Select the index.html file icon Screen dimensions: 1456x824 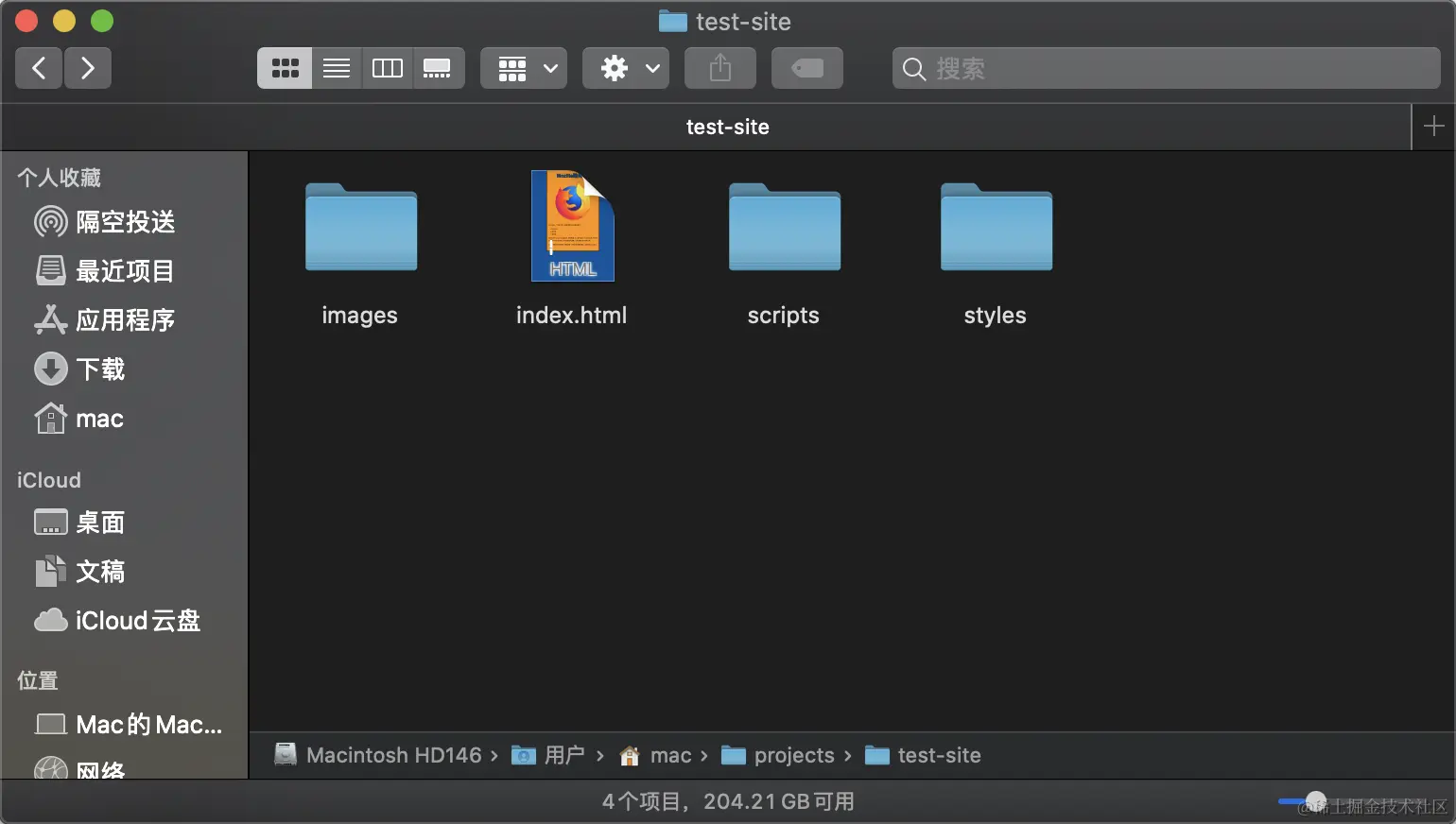click(x=573, y=226)
